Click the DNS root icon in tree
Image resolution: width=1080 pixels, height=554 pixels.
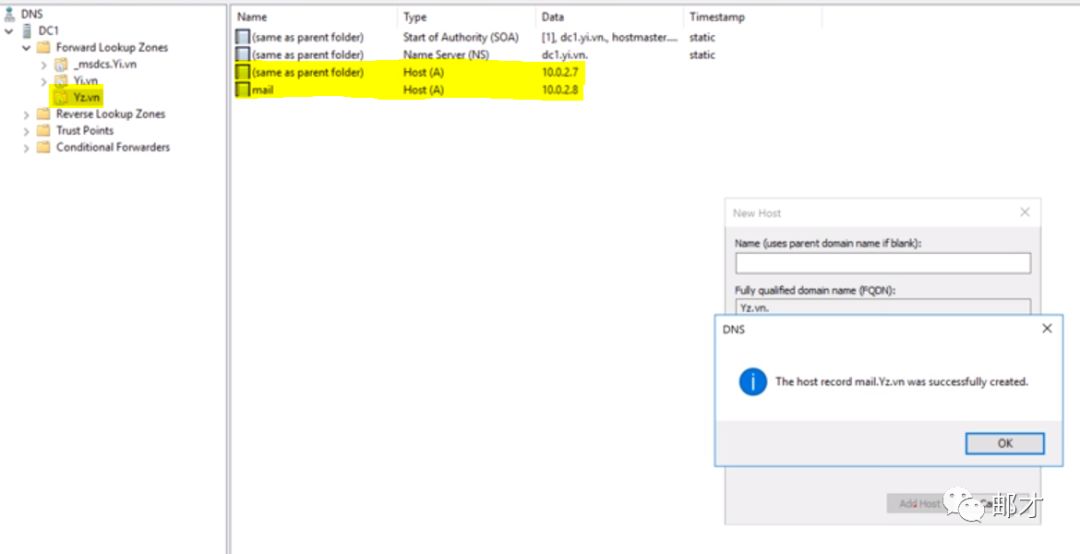[9, 14]
